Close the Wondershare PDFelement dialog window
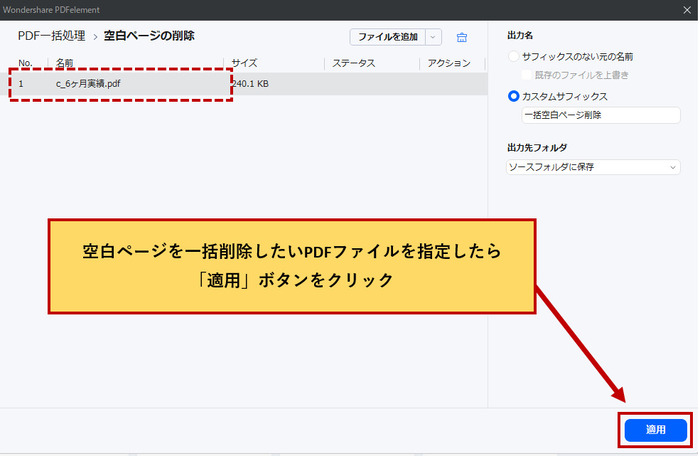The height and width of the screenshot is (456, 700). click(x=687, y=10)
